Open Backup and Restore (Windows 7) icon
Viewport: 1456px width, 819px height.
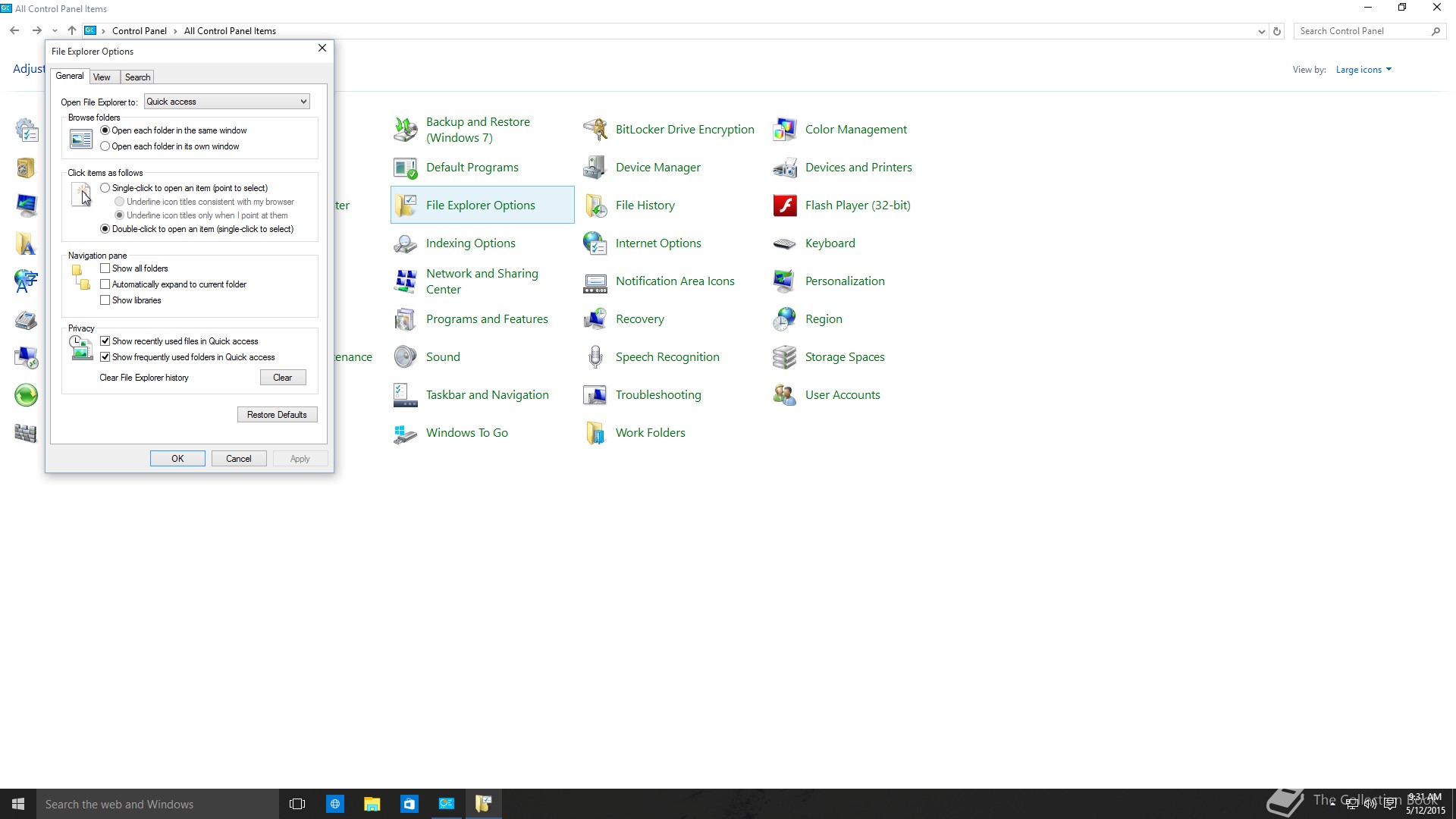click(406, 130)
